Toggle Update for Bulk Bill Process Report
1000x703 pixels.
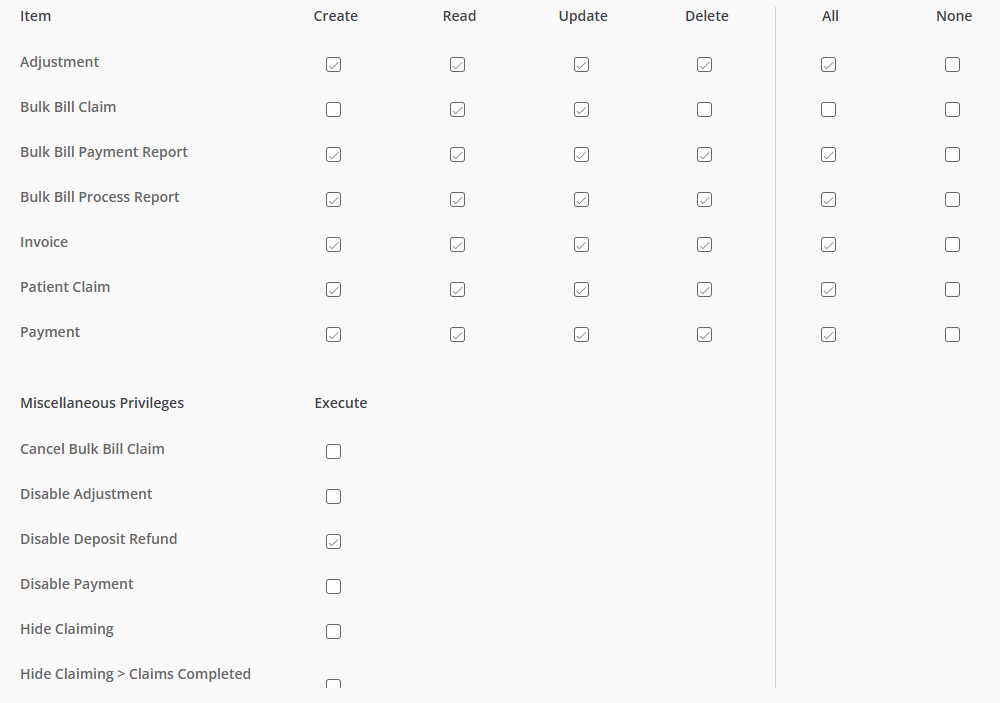[581, 200]
